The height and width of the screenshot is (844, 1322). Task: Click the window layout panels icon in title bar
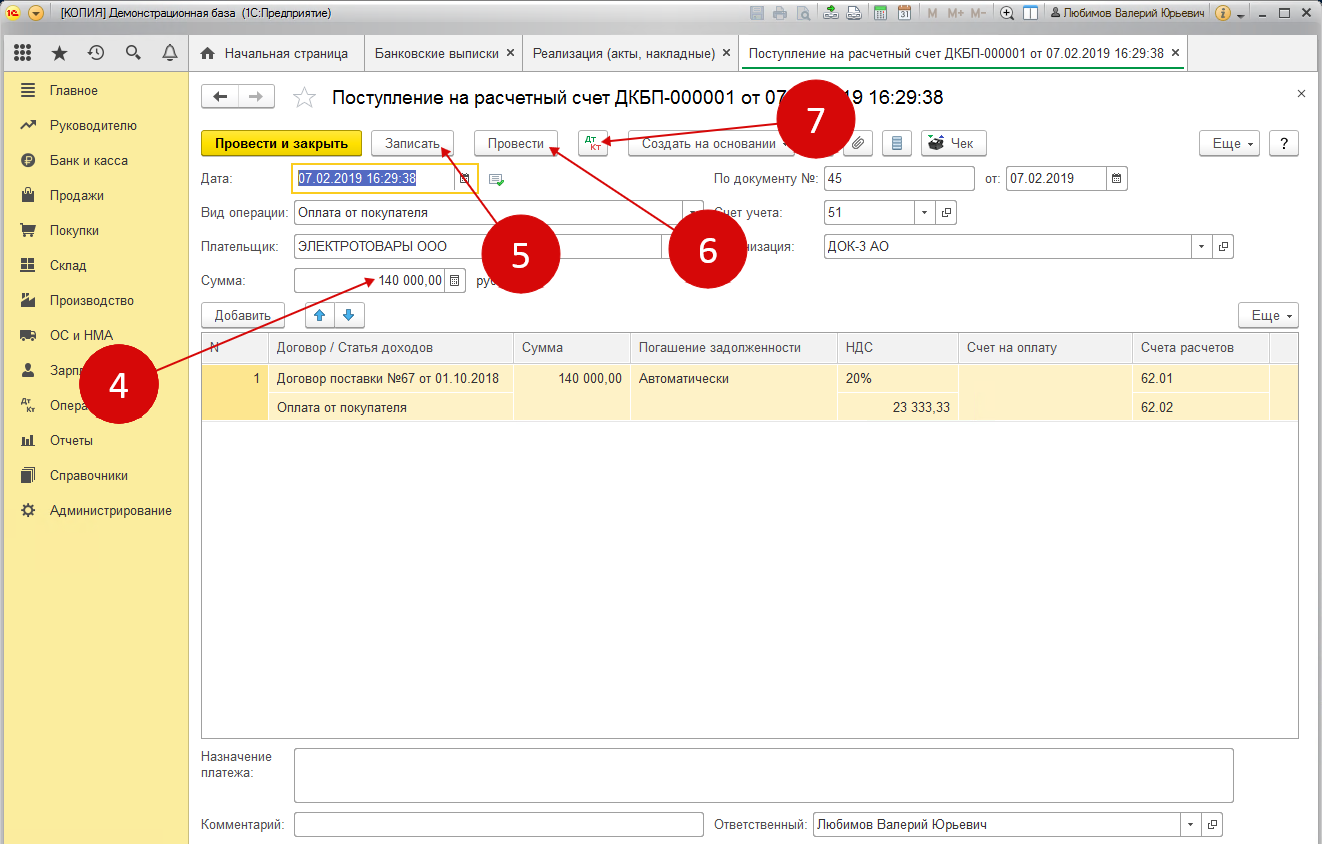[1030, 14]
